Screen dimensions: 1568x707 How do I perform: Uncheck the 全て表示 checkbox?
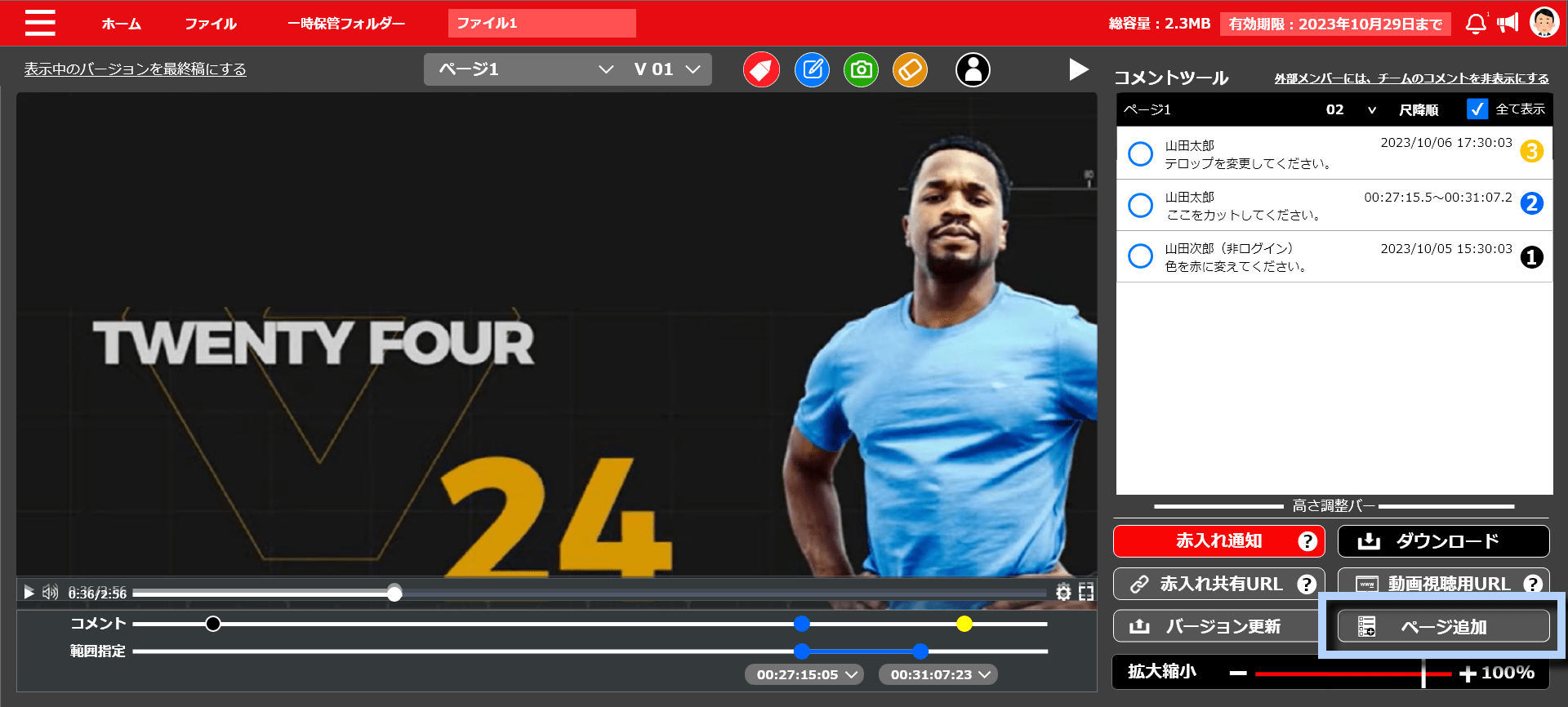pyautogui.click(x=1477, y=109)
